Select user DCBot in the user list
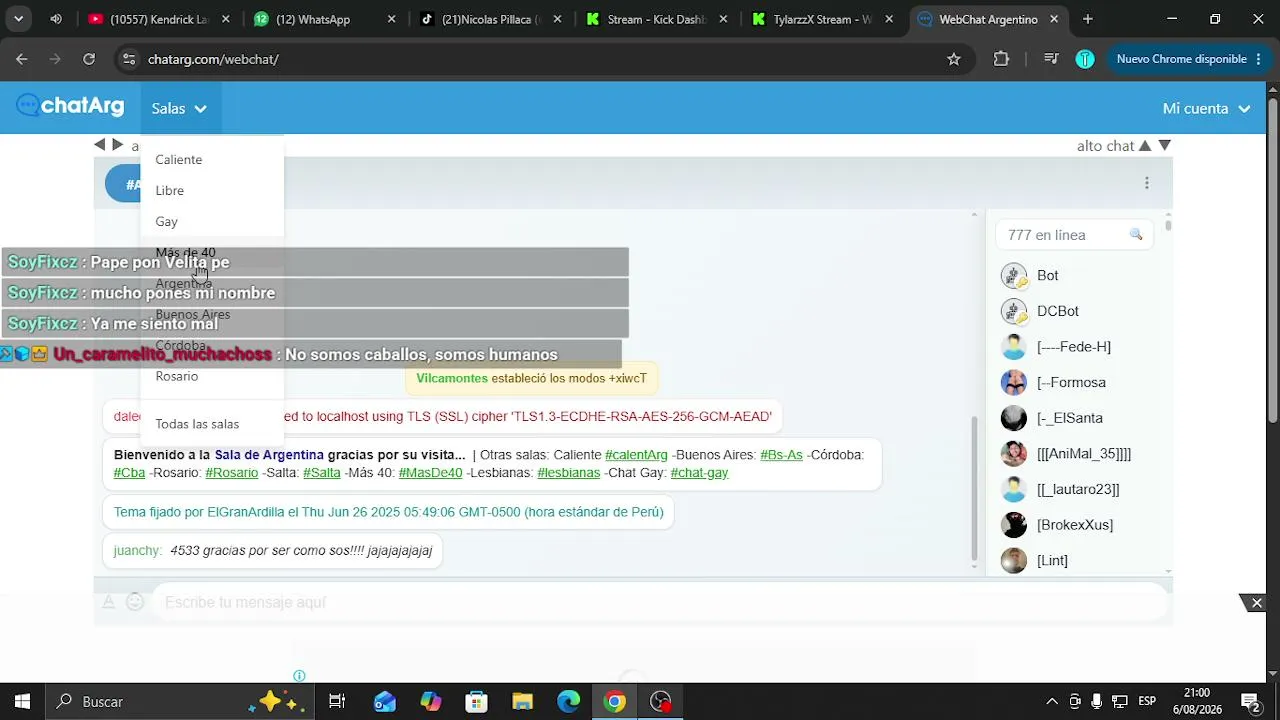Image resolution: width=1280 pixels, height=720 pixels. [1058, 311]
